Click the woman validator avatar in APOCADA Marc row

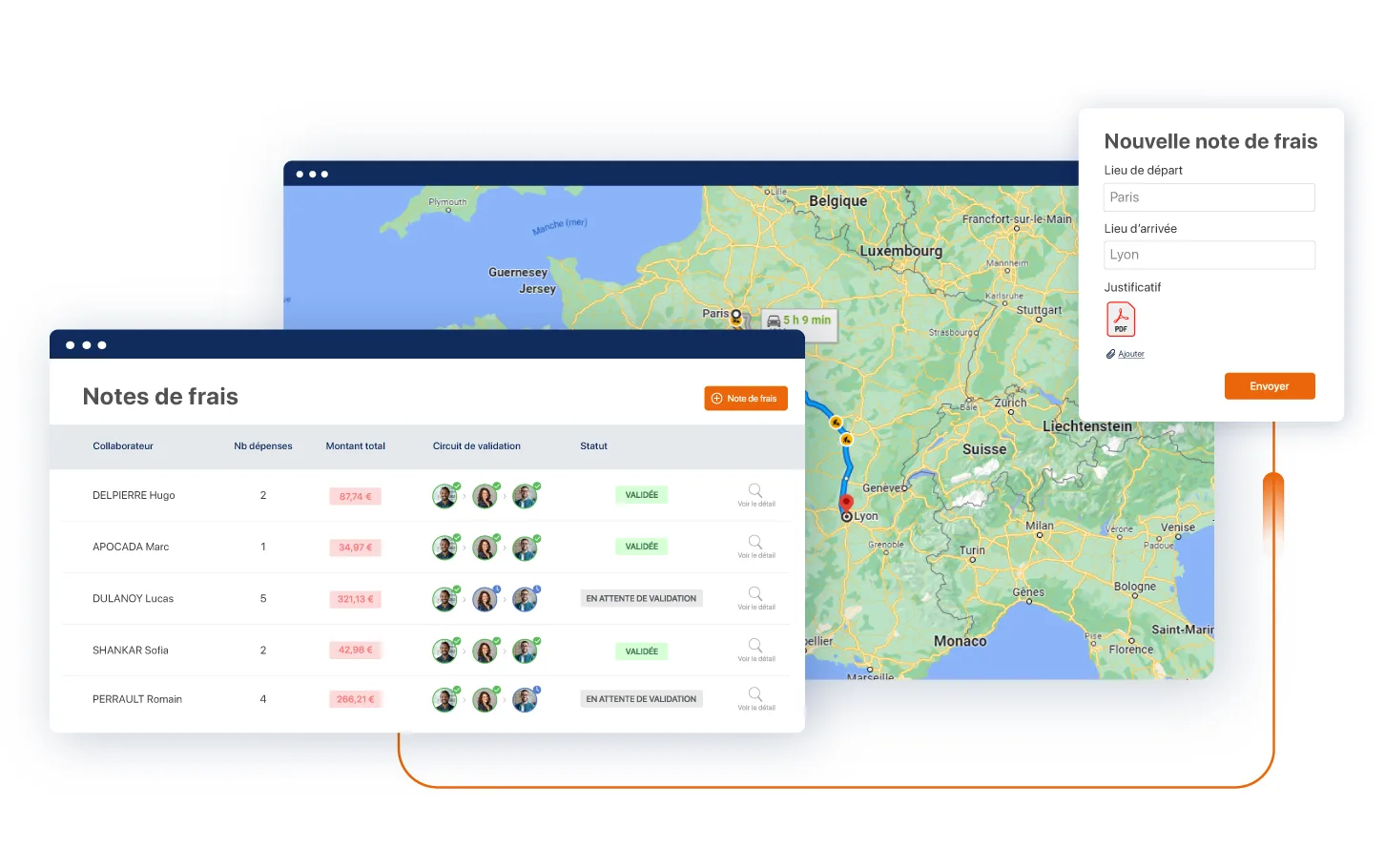click(x=485, y=548)
